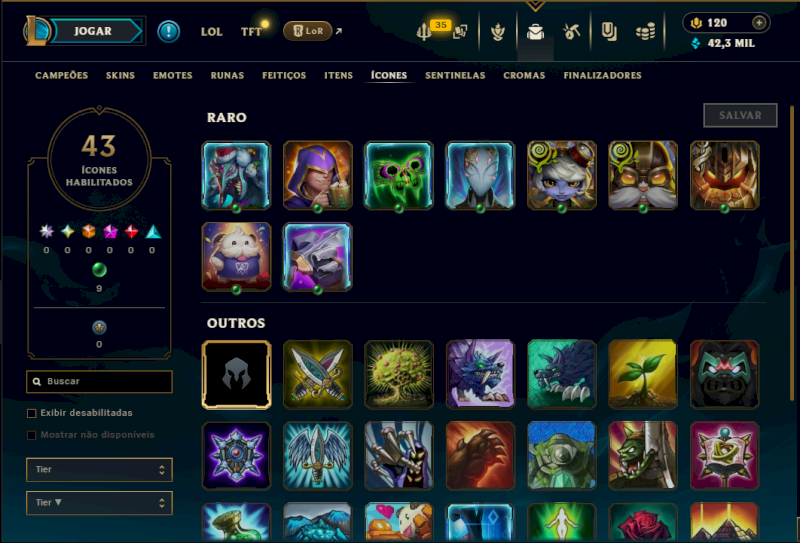
Task: Open the profile laurel icon
Action: coord(497,32)
